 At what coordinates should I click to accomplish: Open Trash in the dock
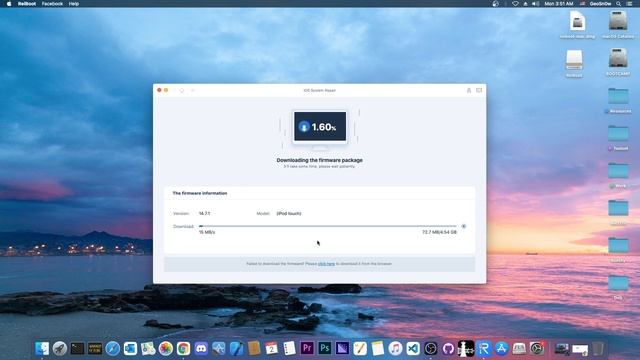(x=598, y=348)
